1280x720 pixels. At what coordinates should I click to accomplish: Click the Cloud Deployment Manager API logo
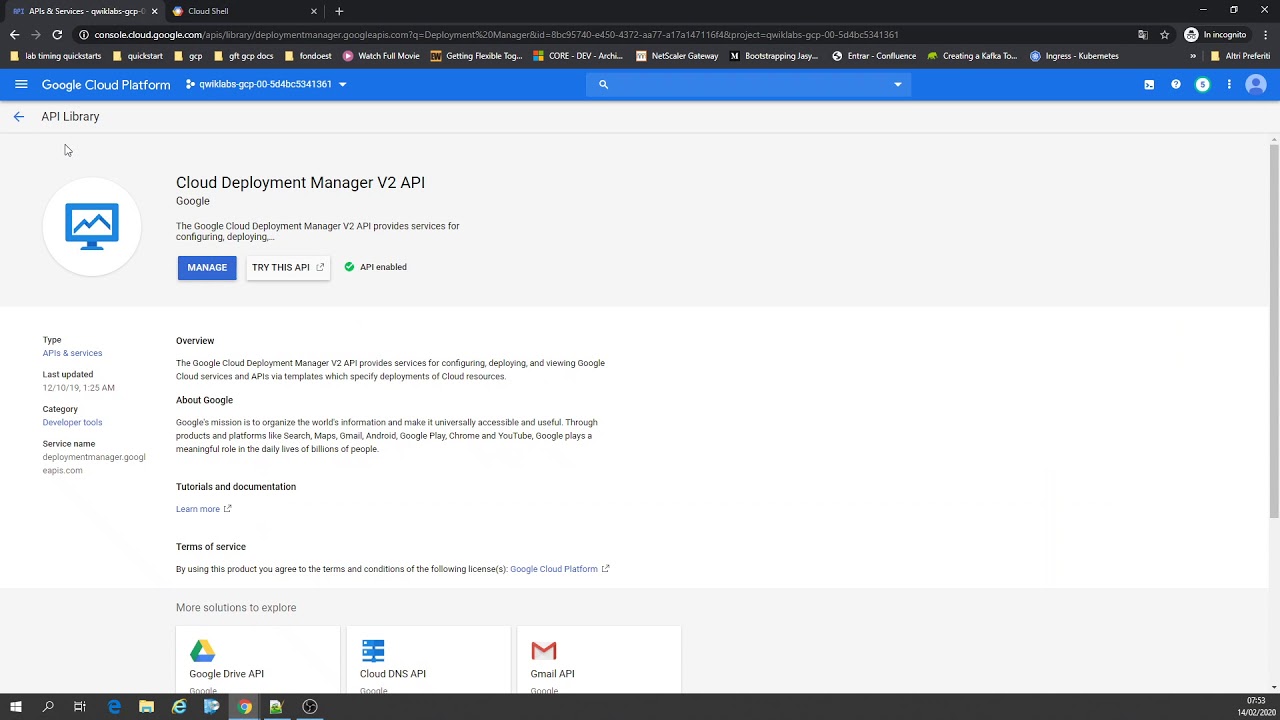(x=92, y=226)
